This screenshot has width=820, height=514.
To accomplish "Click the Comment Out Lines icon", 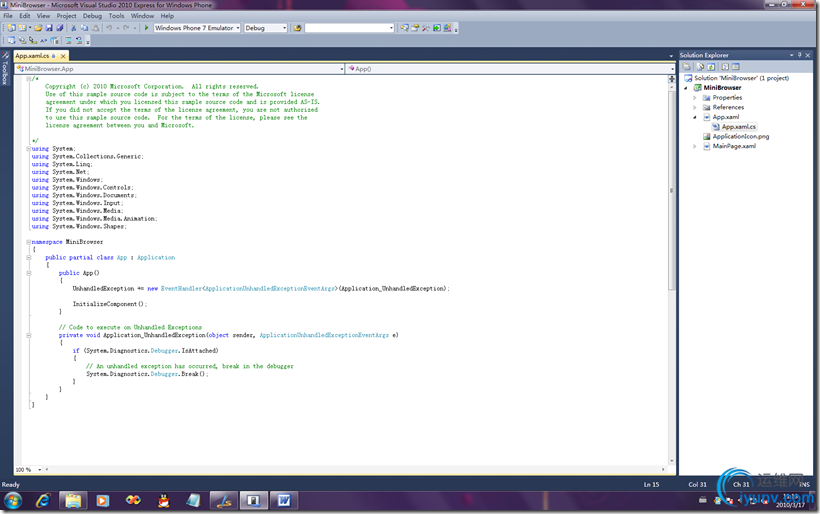I will click(69, 40).
